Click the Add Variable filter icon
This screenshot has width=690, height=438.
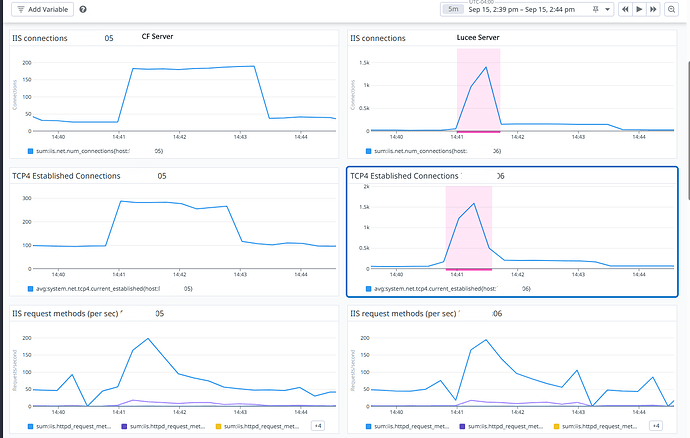point(21,9)
